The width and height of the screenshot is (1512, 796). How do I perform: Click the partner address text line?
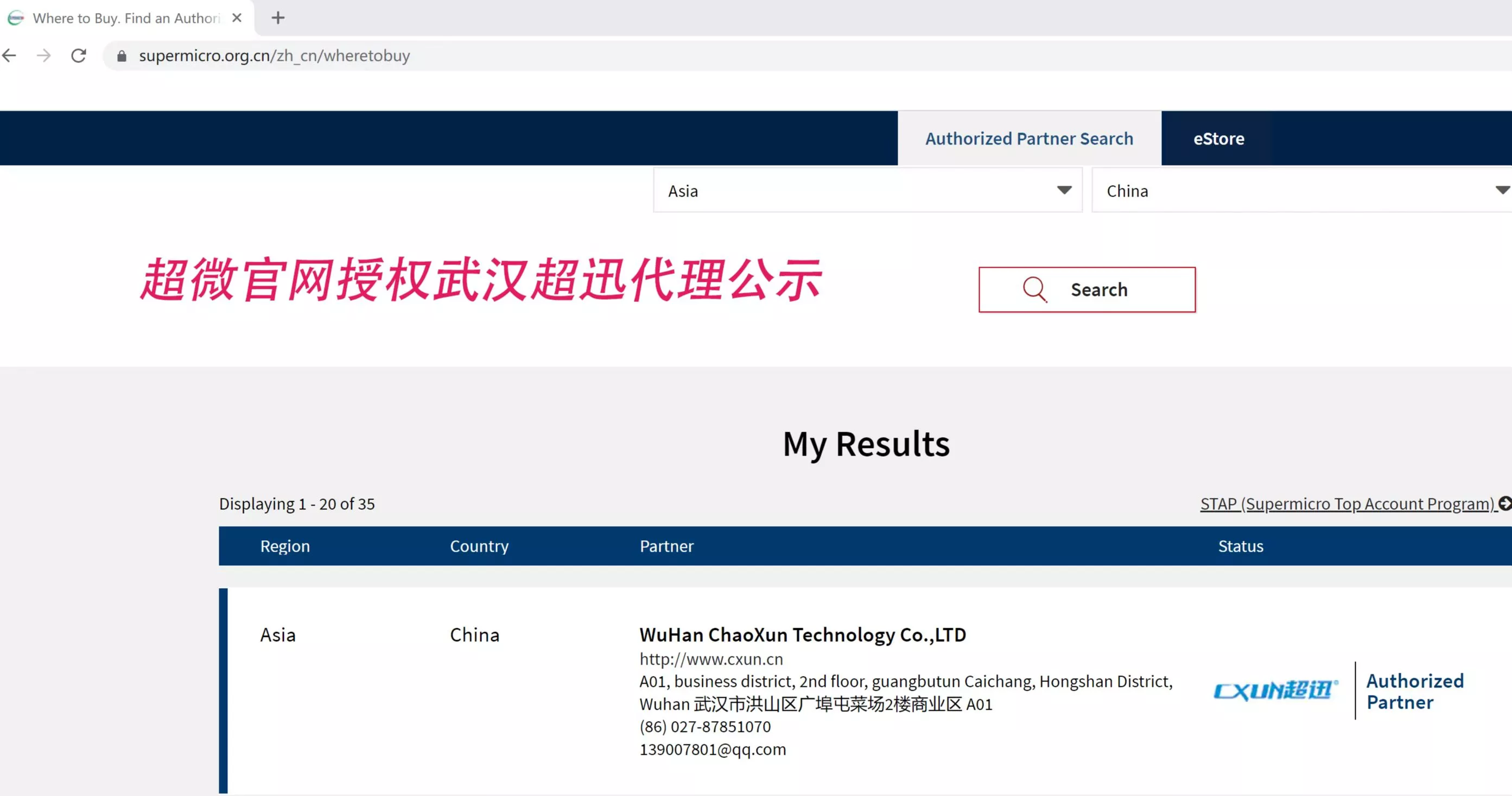[x=906, y=693]
